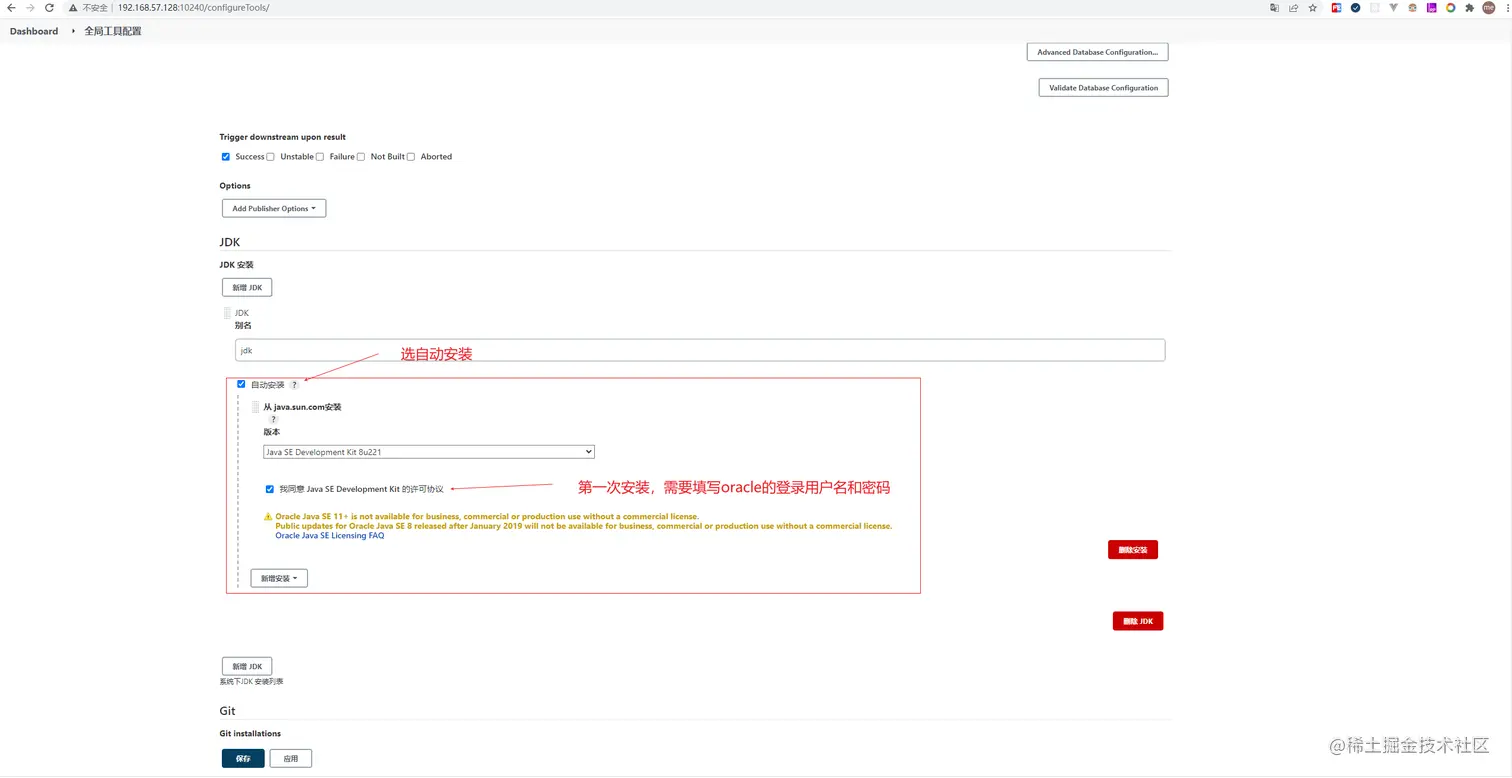
Task: Click the browser forward arrow
Action: 30,7
